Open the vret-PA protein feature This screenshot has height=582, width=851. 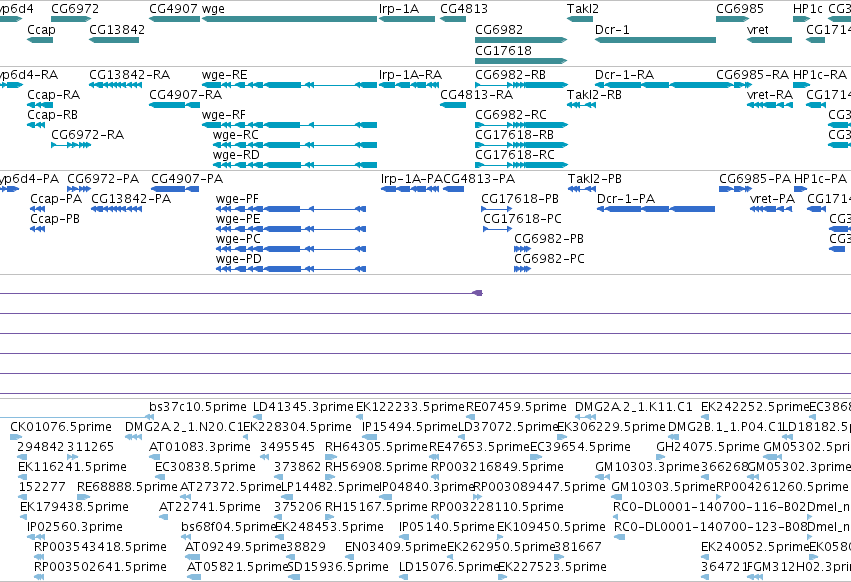click(x=771, y=209)
